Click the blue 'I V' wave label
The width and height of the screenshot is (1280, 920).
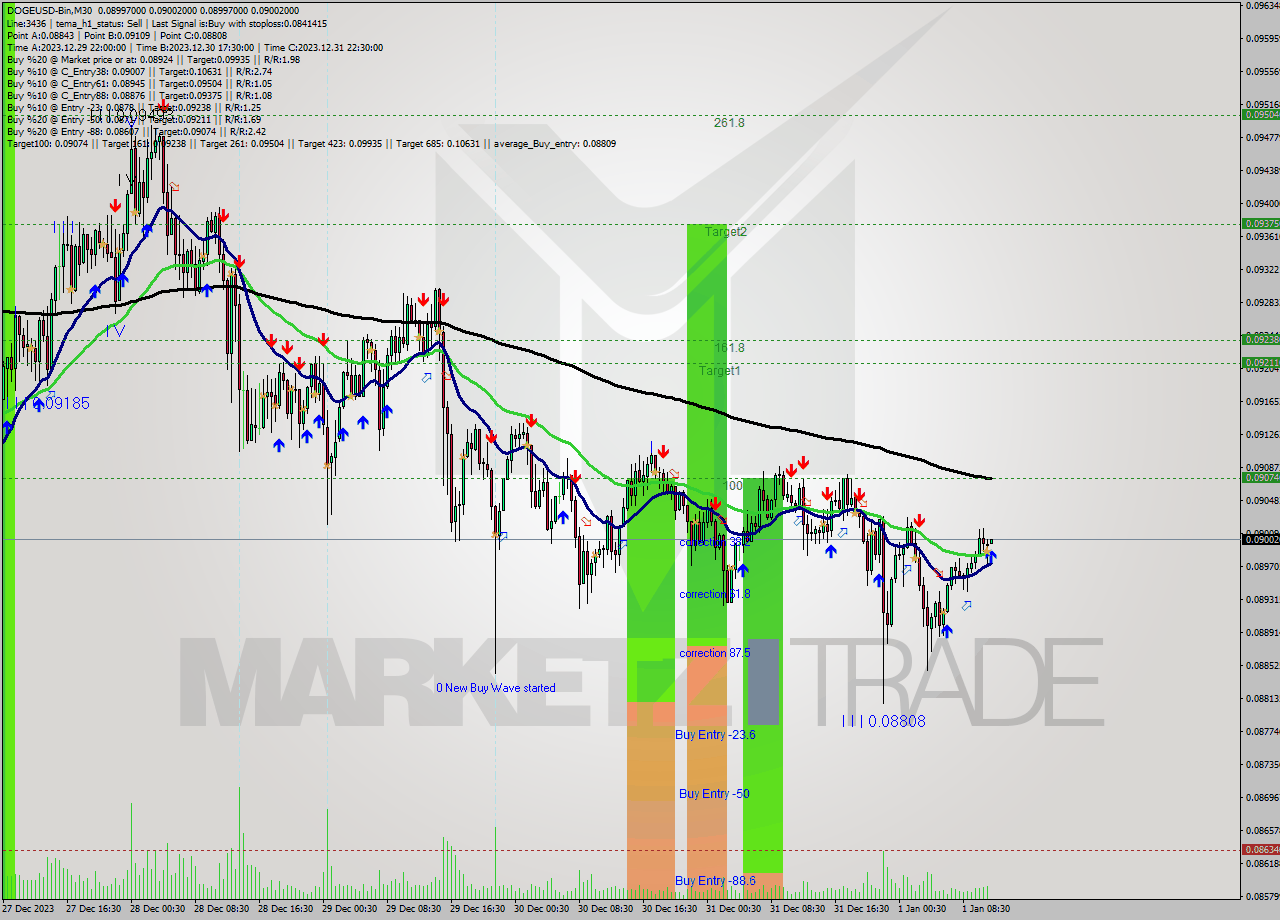pyautogui.click(x=115, y=330)
